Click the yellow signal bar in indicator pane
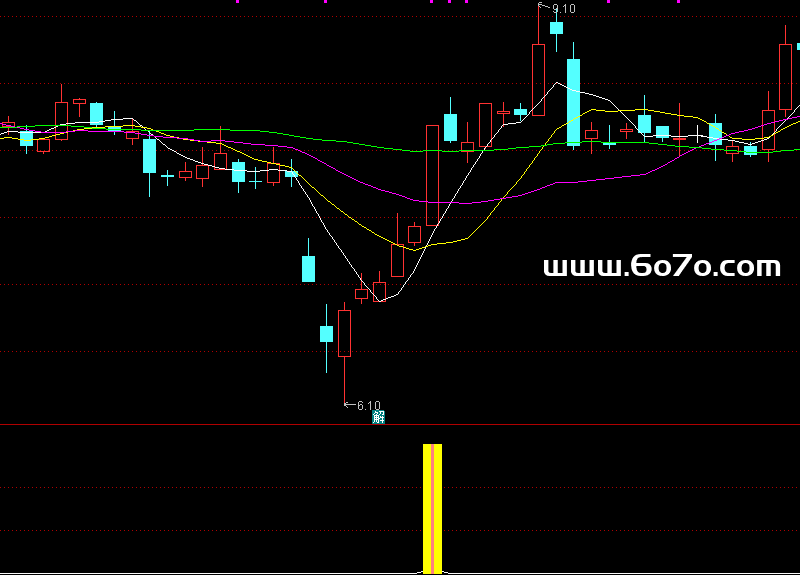Image resolution: width=800 pixels, height=575 pixels. [x=427, y=508]
